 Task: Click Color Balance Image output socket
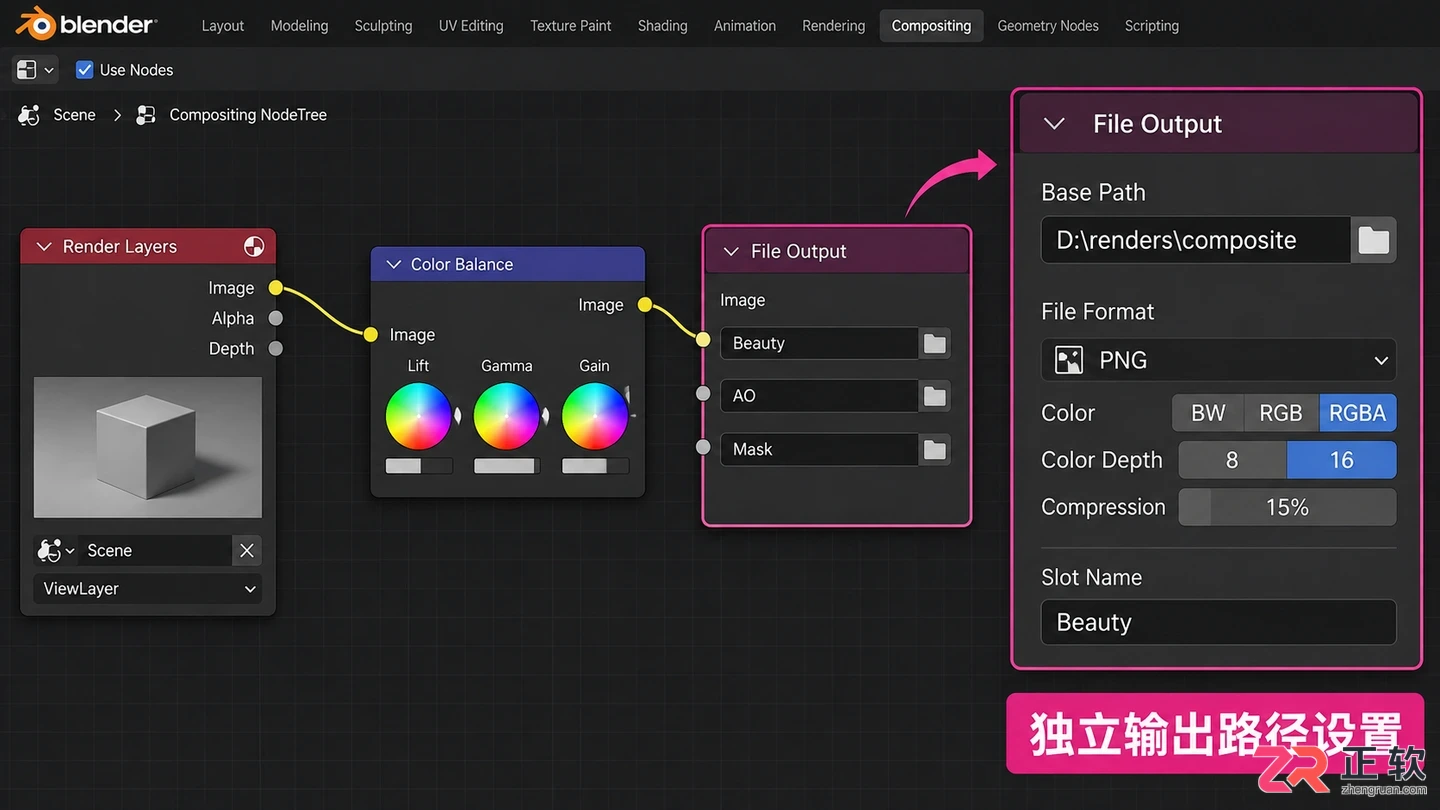tap(645, 304)
